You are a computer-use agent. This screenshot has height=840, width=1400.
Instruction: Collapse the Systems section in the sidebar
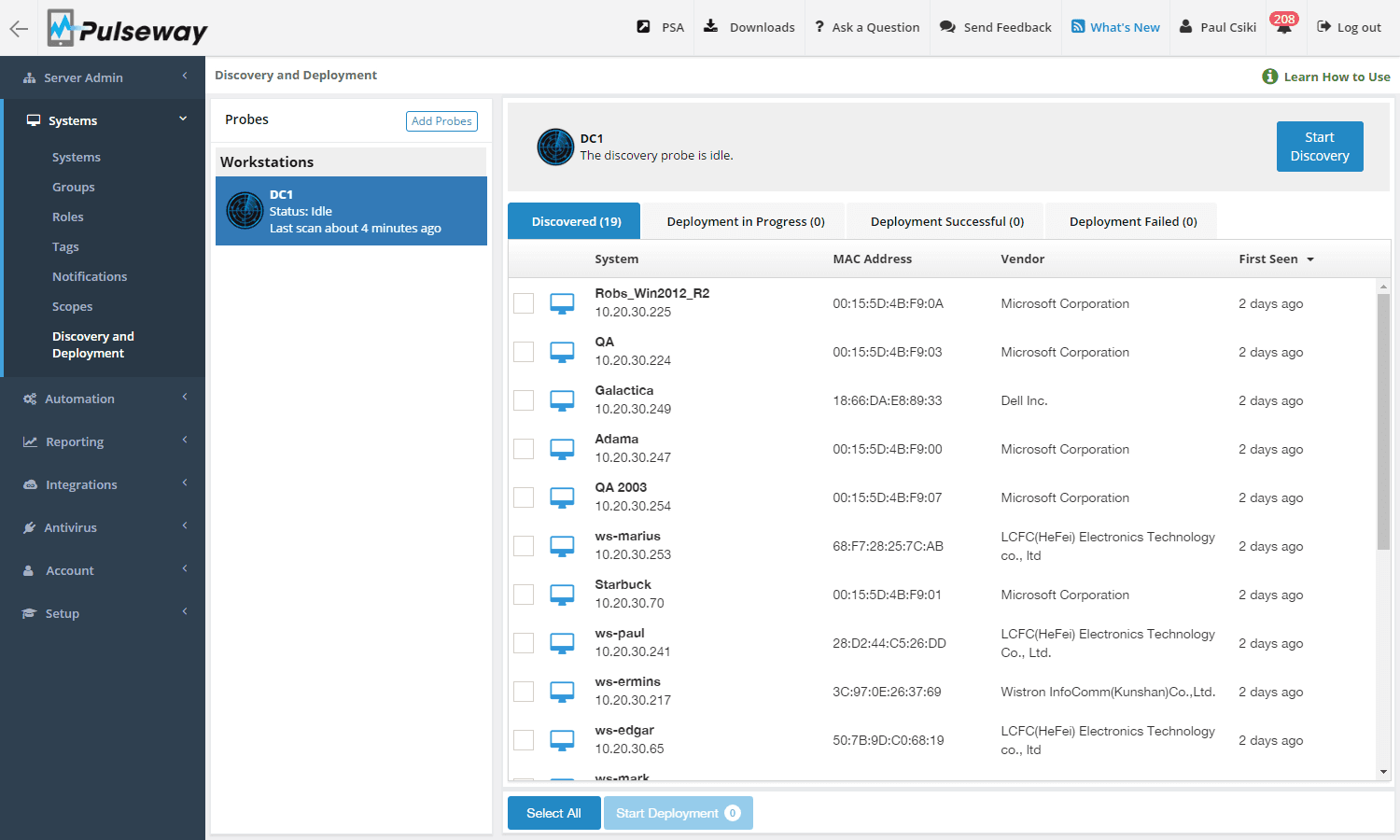pos(183,119)
